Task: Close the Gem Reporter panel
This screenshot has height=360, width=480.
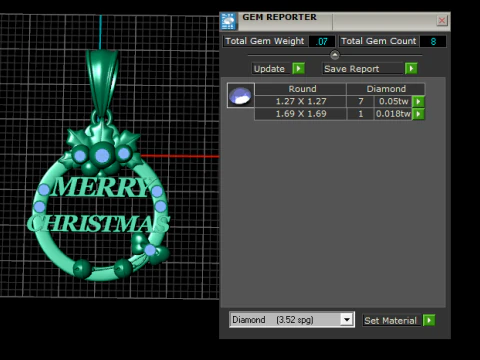Action: [442, 21]
